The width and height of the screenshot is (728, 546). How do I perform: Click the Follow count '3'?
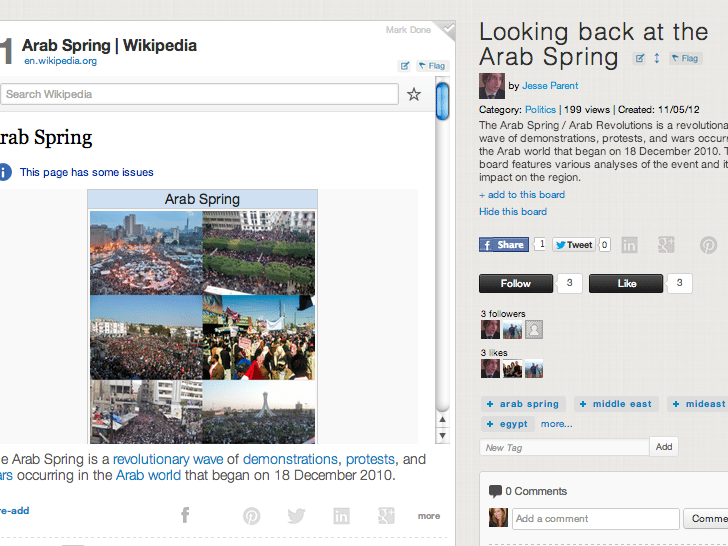click(569, 283)
